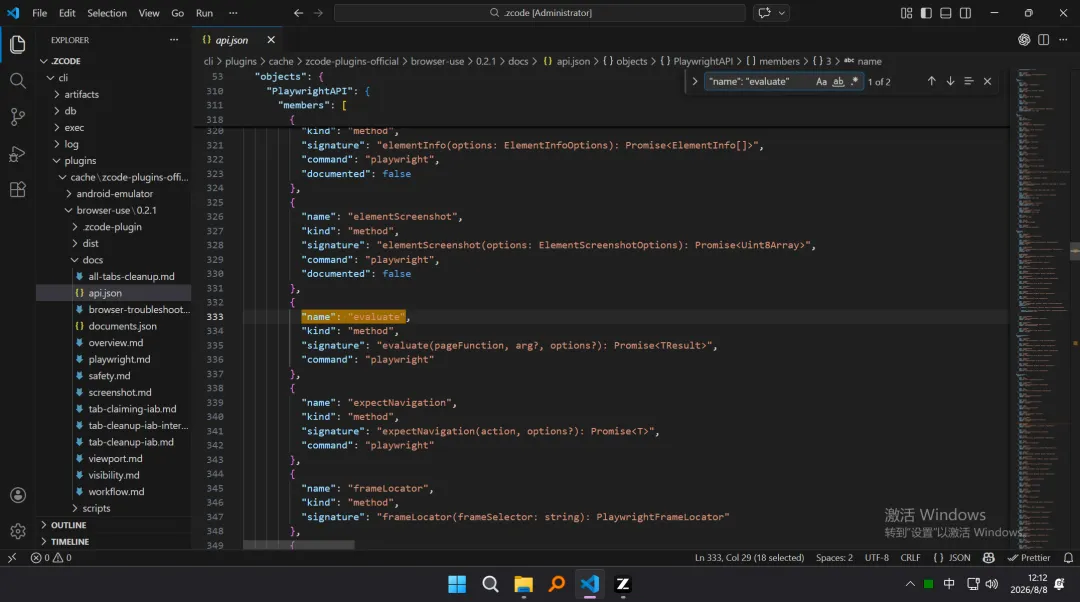
Task: Go to next find match
Action: 950,81
